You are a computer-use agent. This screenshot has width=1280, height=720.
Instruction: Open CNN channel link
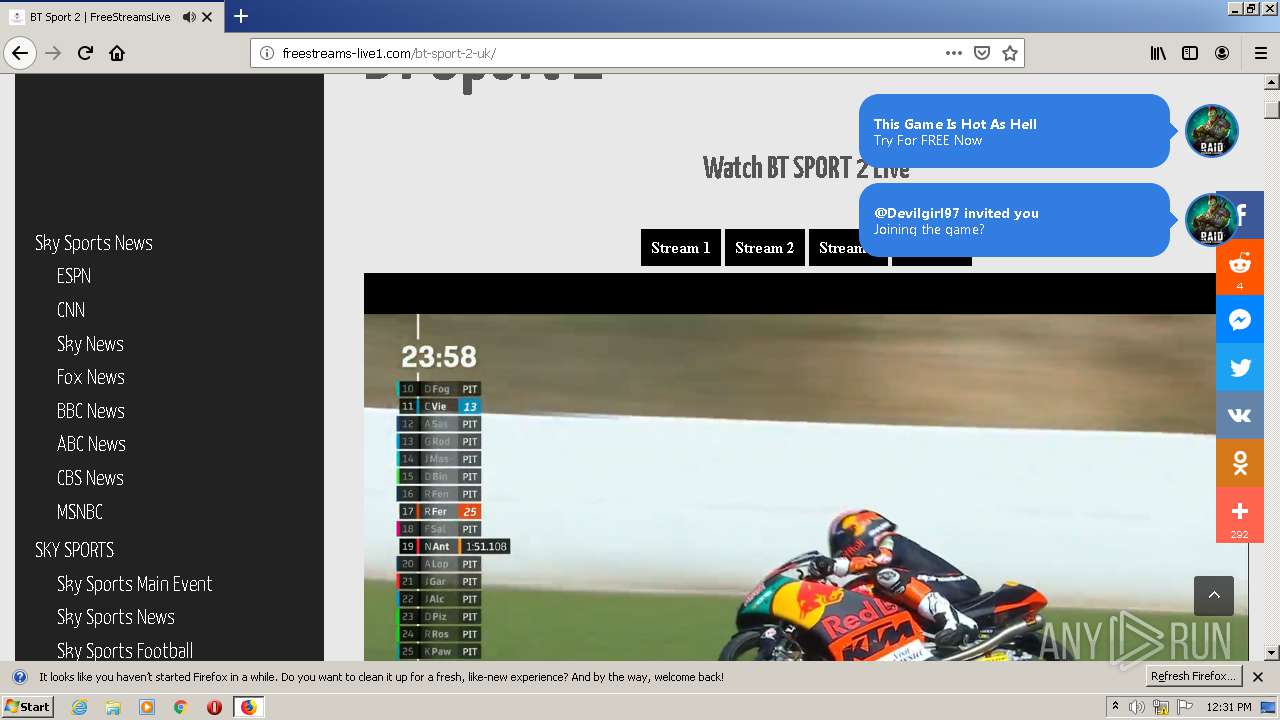click(x=71, y=310)
